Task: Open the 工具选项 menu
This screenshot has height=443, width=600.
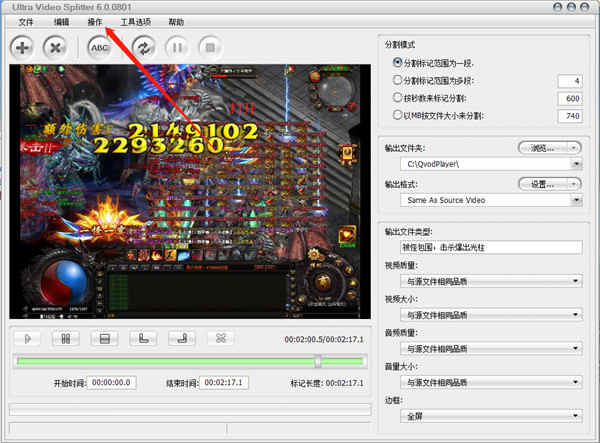Action: pyautogui.click(x=136, y=22)
